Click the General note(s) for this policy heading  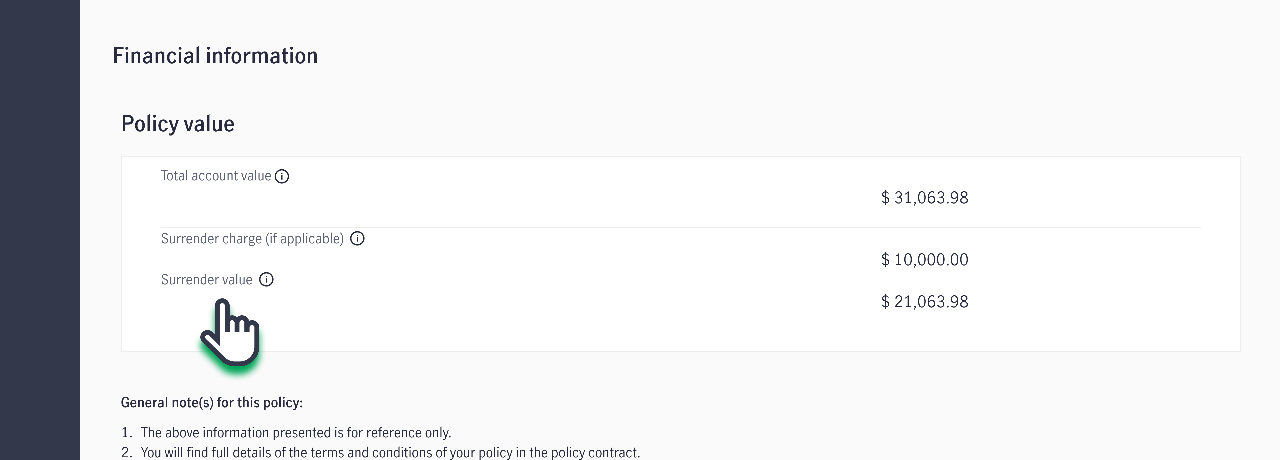[212, 403]
